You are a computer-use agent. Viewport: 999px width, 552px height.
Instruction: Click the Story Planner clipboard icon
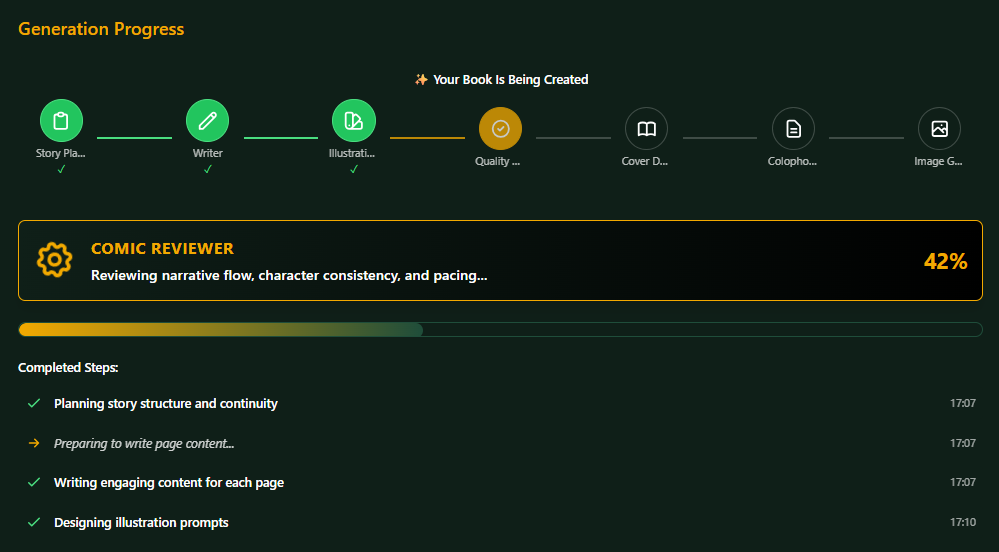coord(61,122)
